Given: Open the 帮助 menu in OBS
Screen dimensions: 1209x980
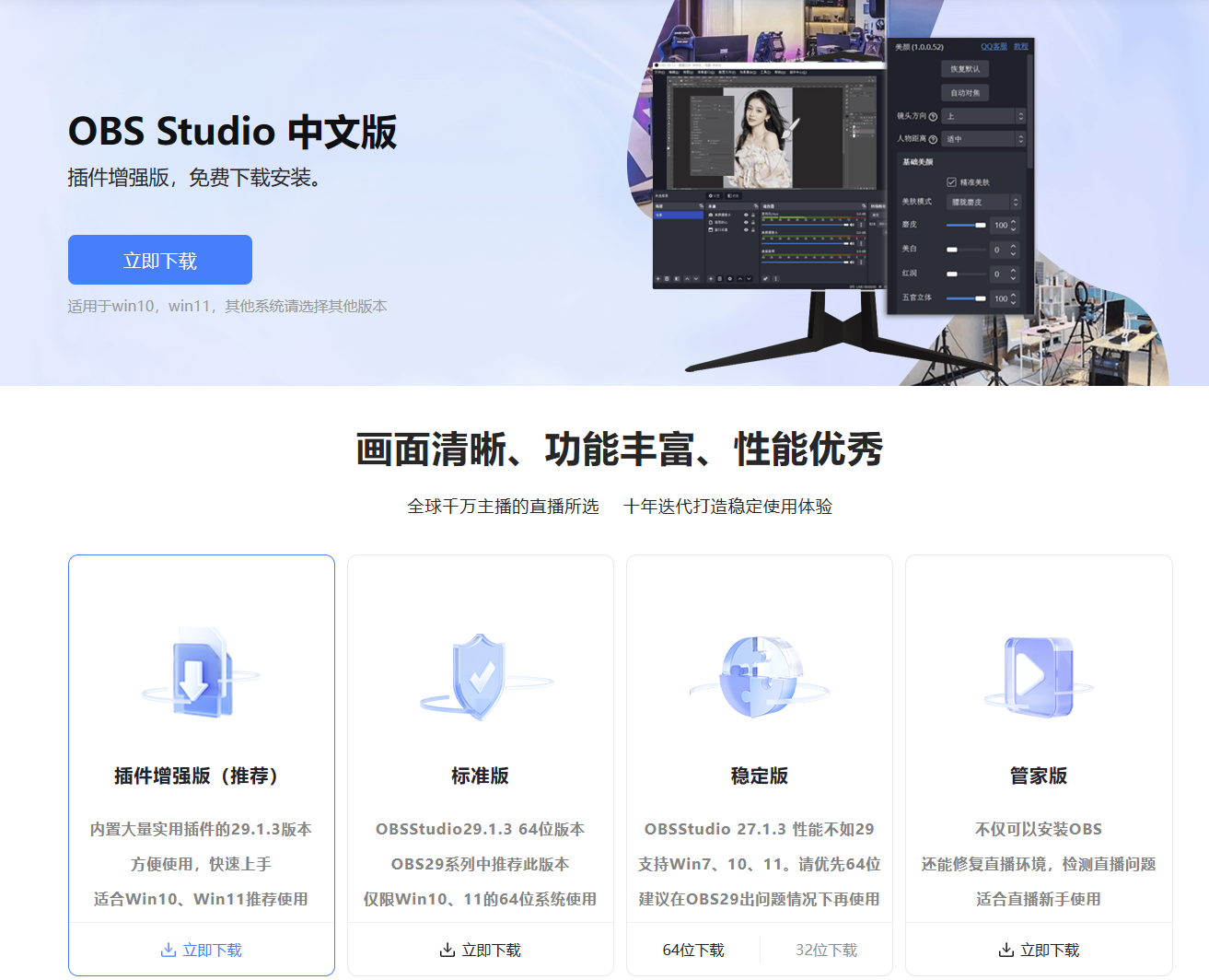Looking at the screenshot, I should (x=779, y=72).
